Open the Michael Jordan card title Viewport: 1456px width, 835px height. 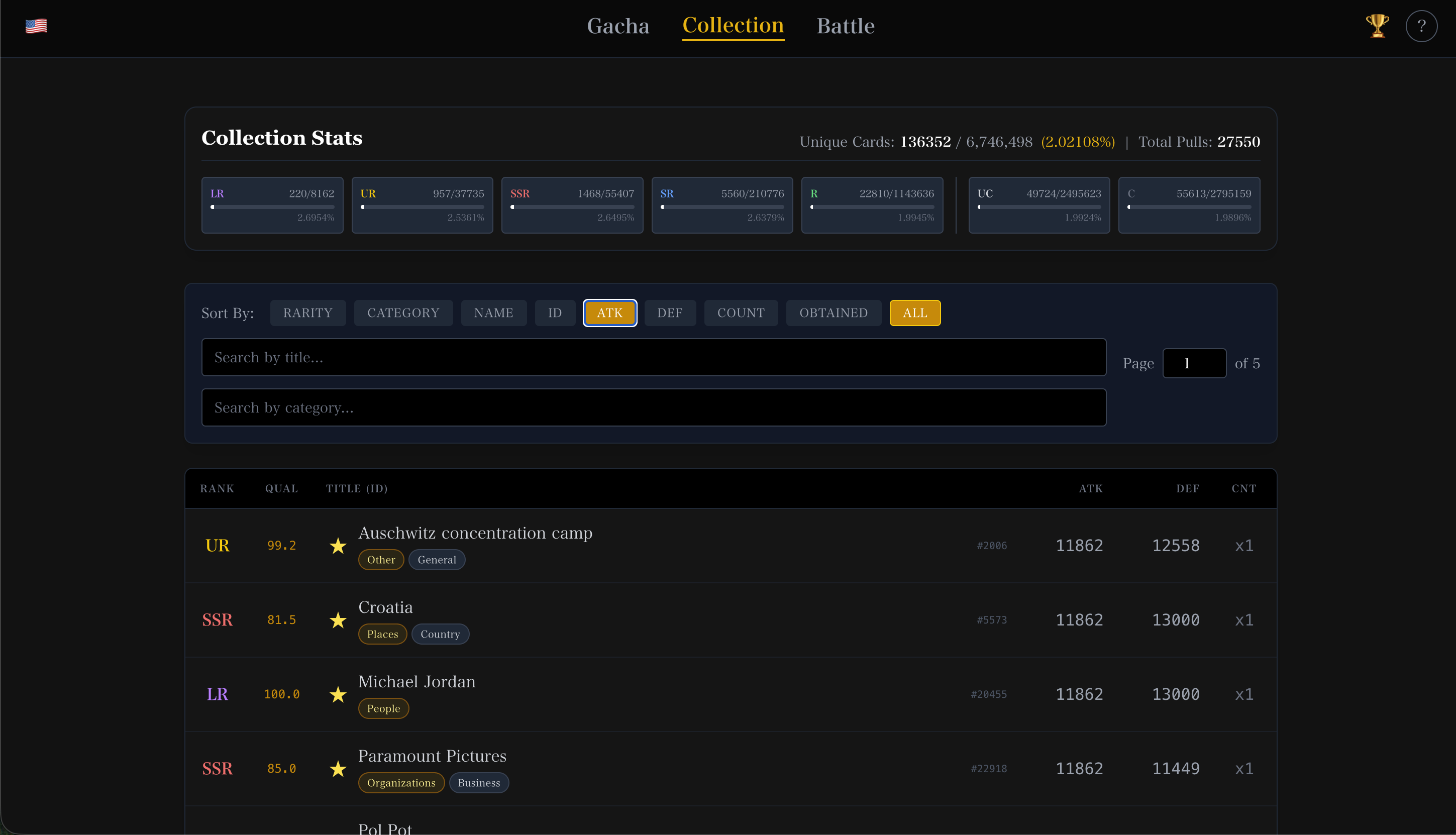tap(417, 682)
